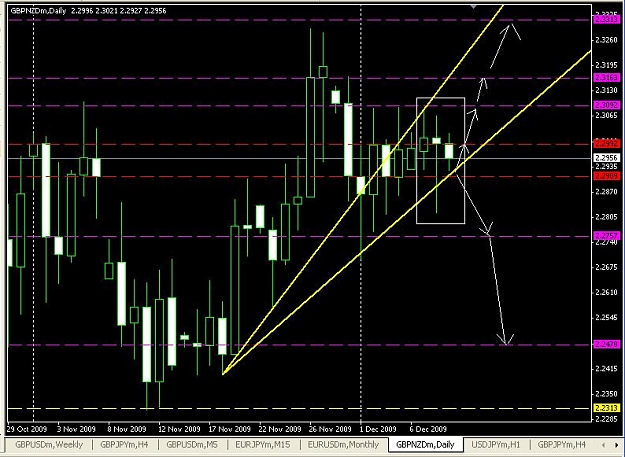Click the magenta 2.2478 price label
The image size is (625, 457).
[606, 344]
